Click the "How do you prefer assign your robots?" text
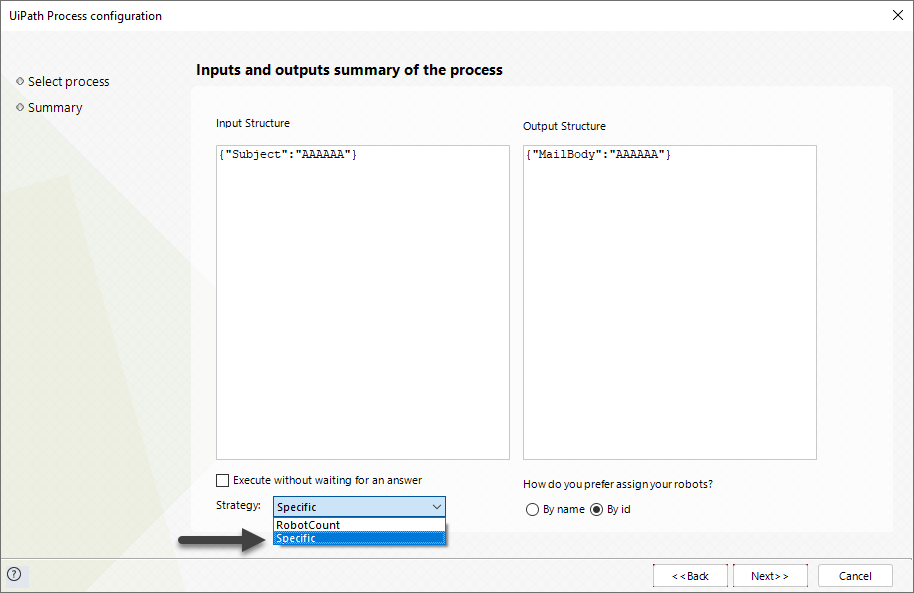This screenshot has width=914, height=593. pos(618,485)
